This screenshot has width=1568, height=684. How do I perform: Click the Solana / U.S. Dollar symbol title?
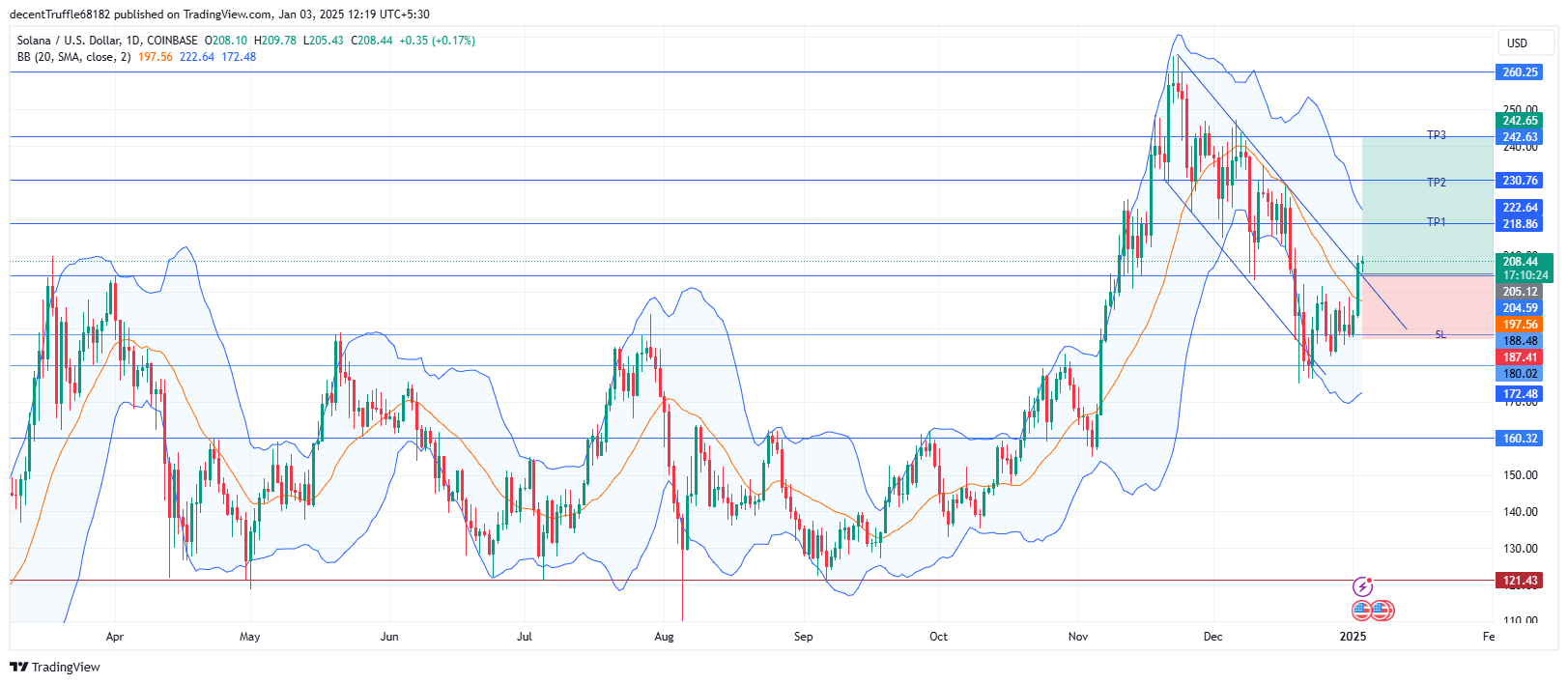click(x=107, y=41)
